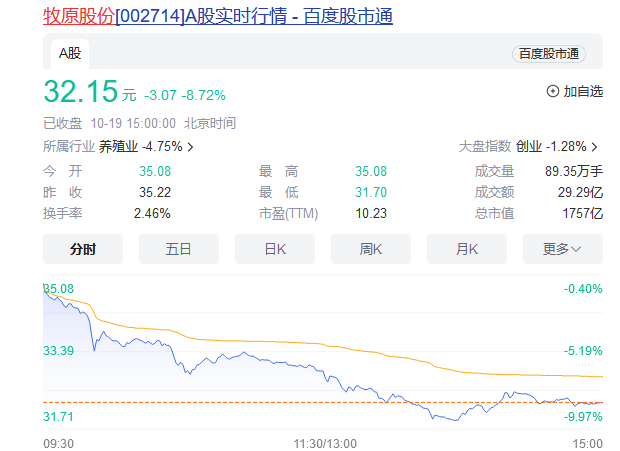
Task: Click the change value -3.07
Action: pyautogui.click(x=161, y=95)
